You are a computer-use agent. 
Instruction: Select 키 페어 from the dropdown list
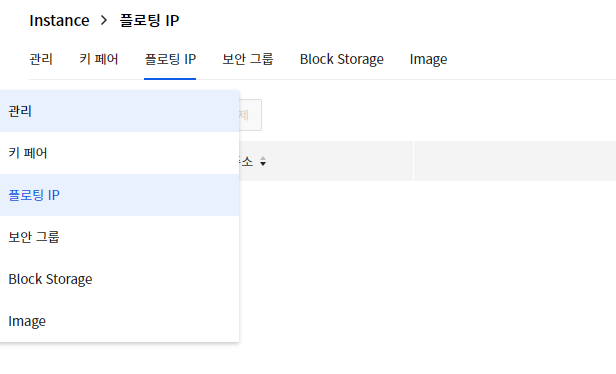tap(119, 153)
